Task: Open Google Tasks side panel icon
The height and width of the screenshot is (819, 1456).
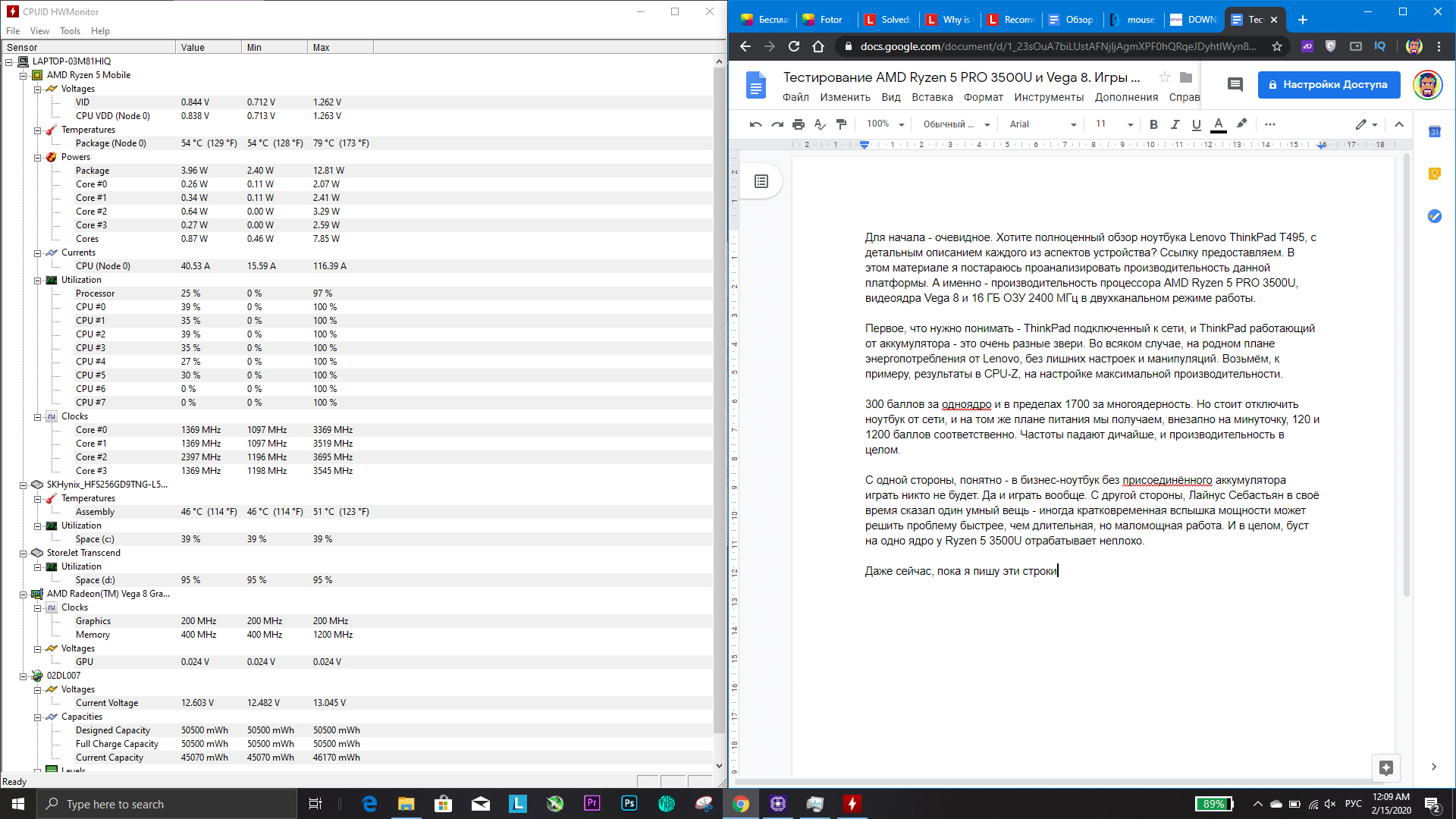Action: pyautogui.click(x=1435, y=216)
